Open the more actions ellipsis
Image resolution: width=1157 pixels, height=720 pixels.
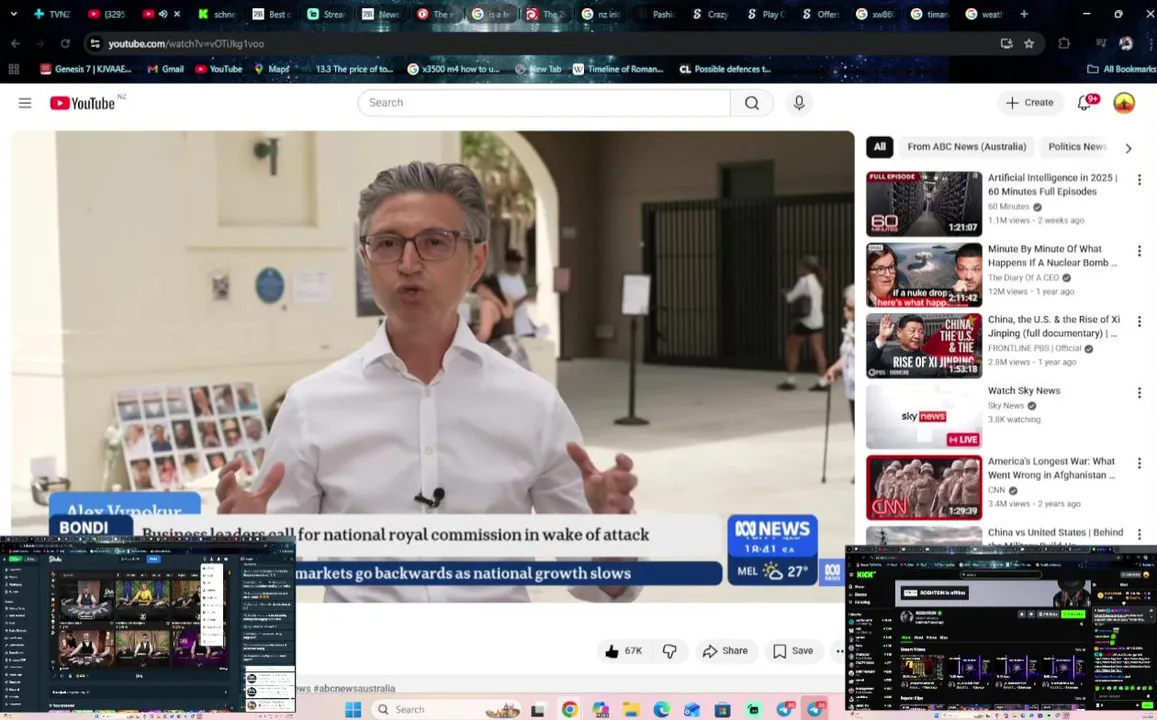point(839,651)
